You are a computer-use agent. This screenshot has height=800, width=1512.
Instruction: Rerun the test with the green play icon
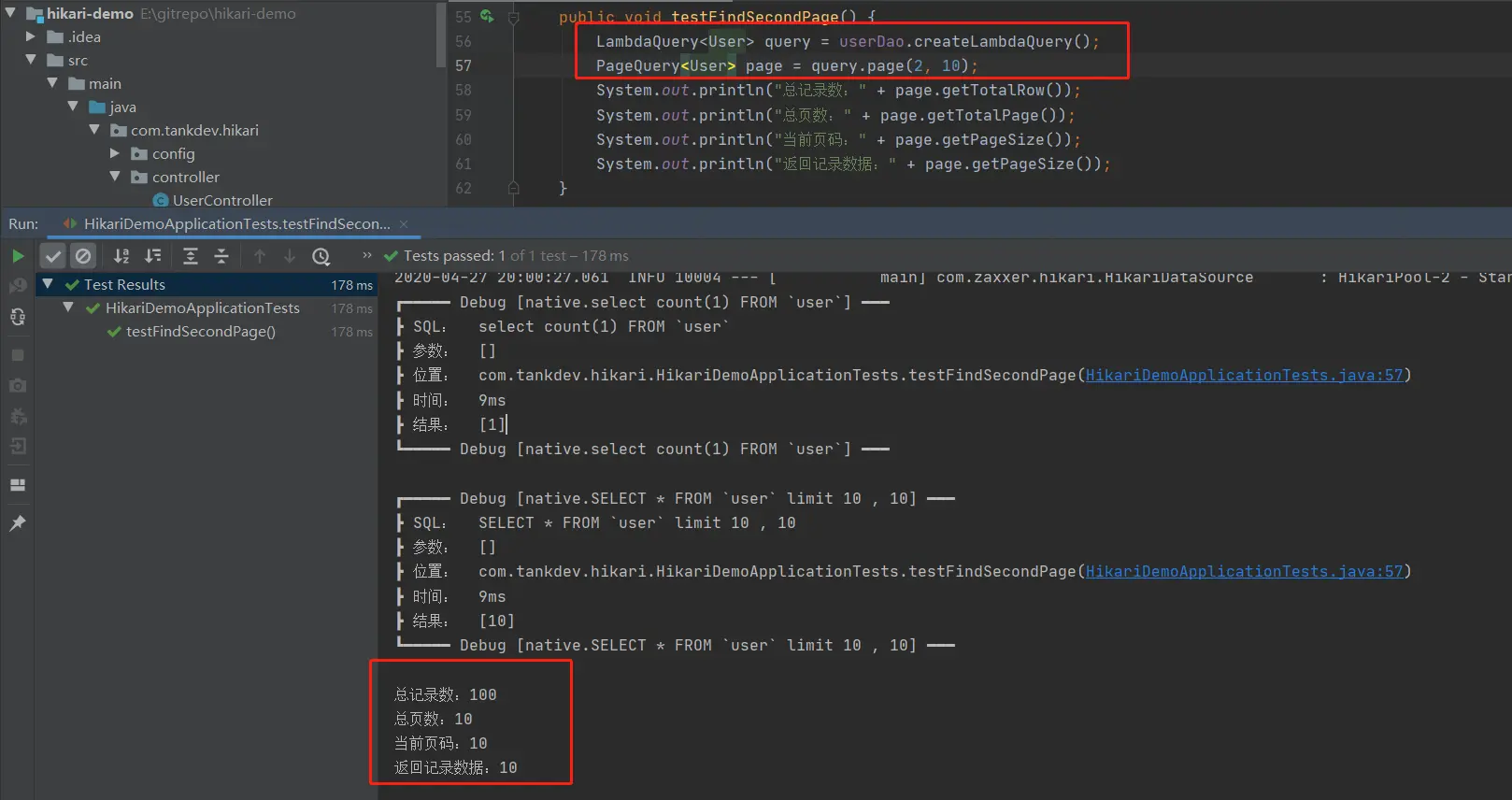(x=18, y=255)
